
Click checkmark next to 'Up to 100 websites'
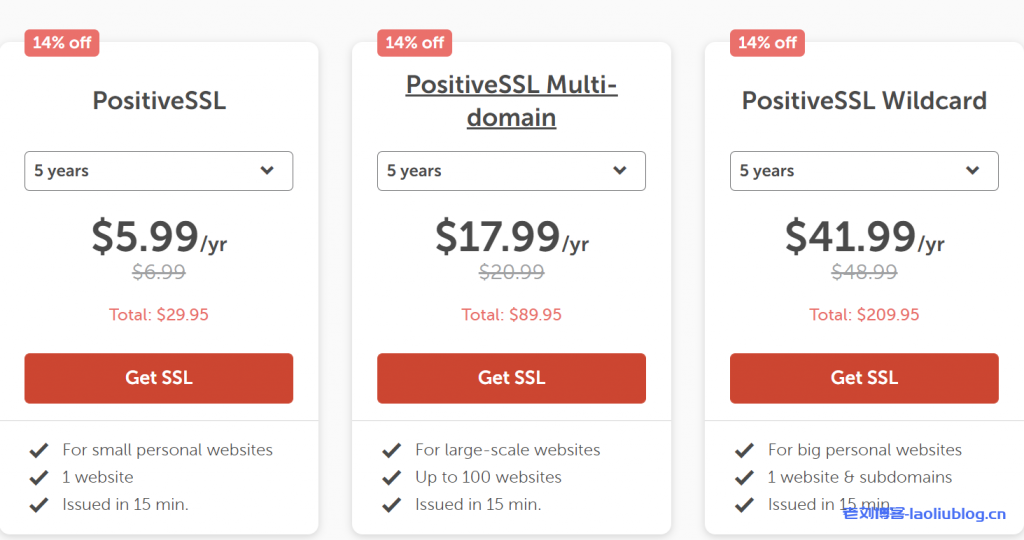tap(392, 478)
